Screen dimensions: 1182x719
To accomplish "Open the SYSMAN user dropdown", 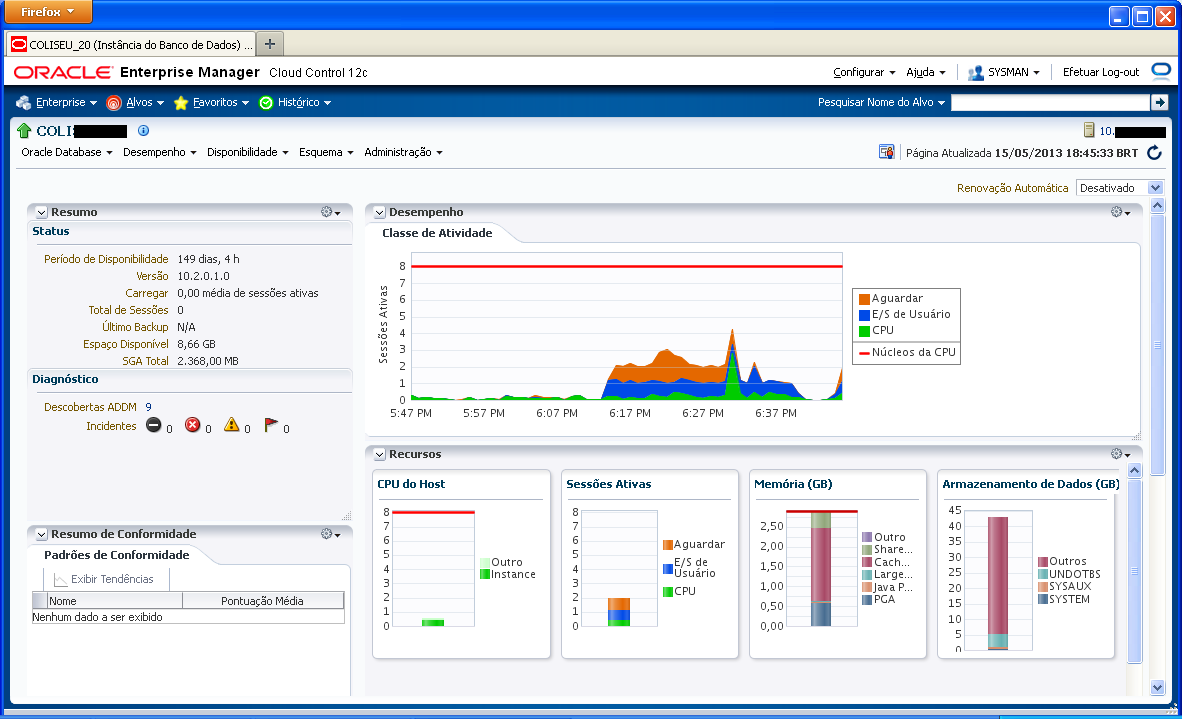I will (x=1013, y=72).
